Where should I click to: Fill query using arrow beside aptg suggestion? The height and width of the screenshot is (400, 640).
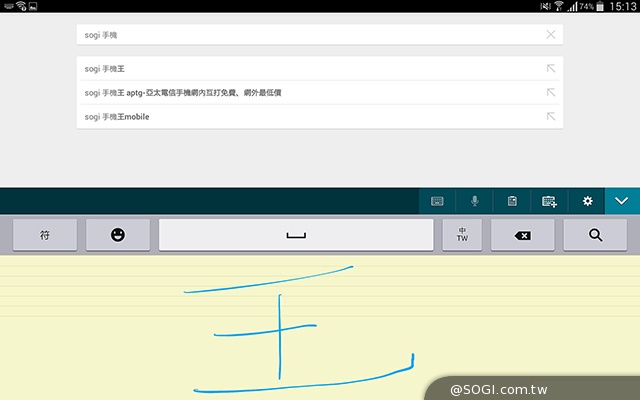[550, 93]
